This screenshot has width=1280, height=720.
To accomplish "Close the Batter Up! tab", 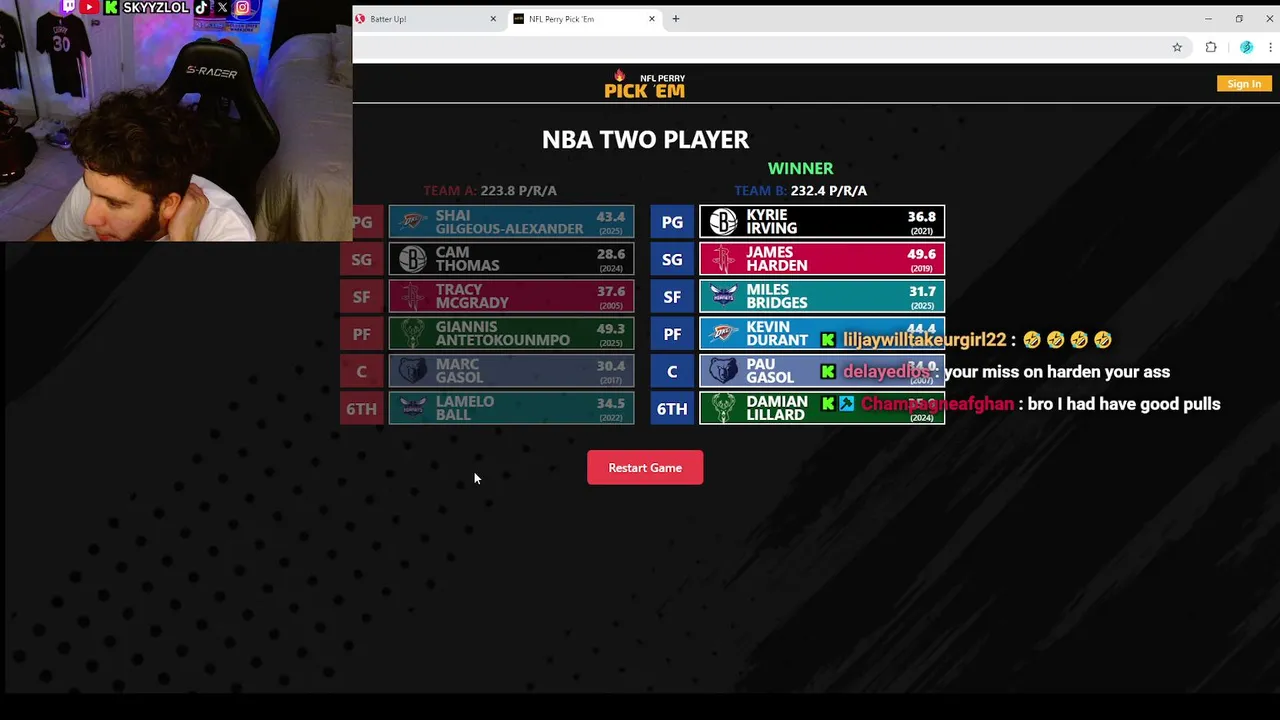I will point(493,19).
